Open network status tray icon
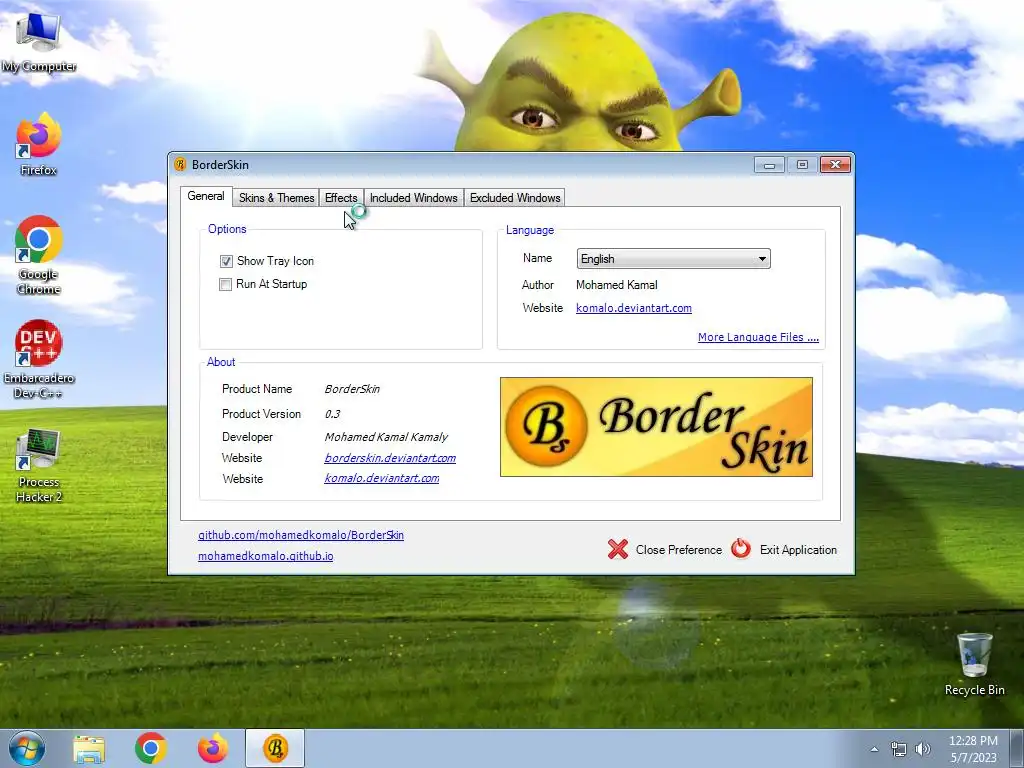1024x768 pixels. [899, 749]
